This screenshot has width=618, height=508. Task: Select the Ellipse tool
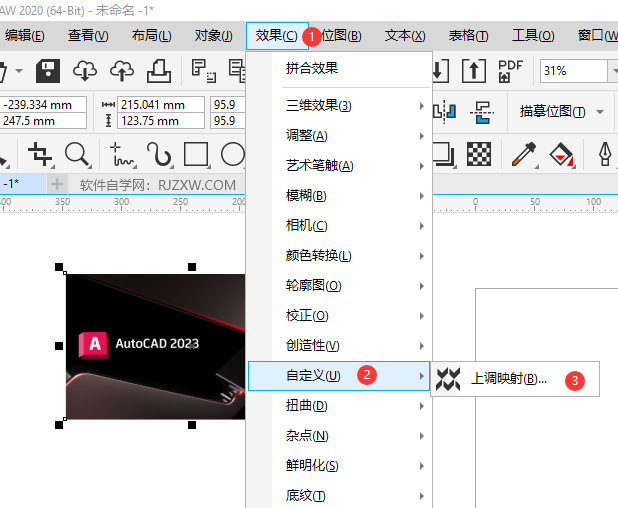point(233,154)
